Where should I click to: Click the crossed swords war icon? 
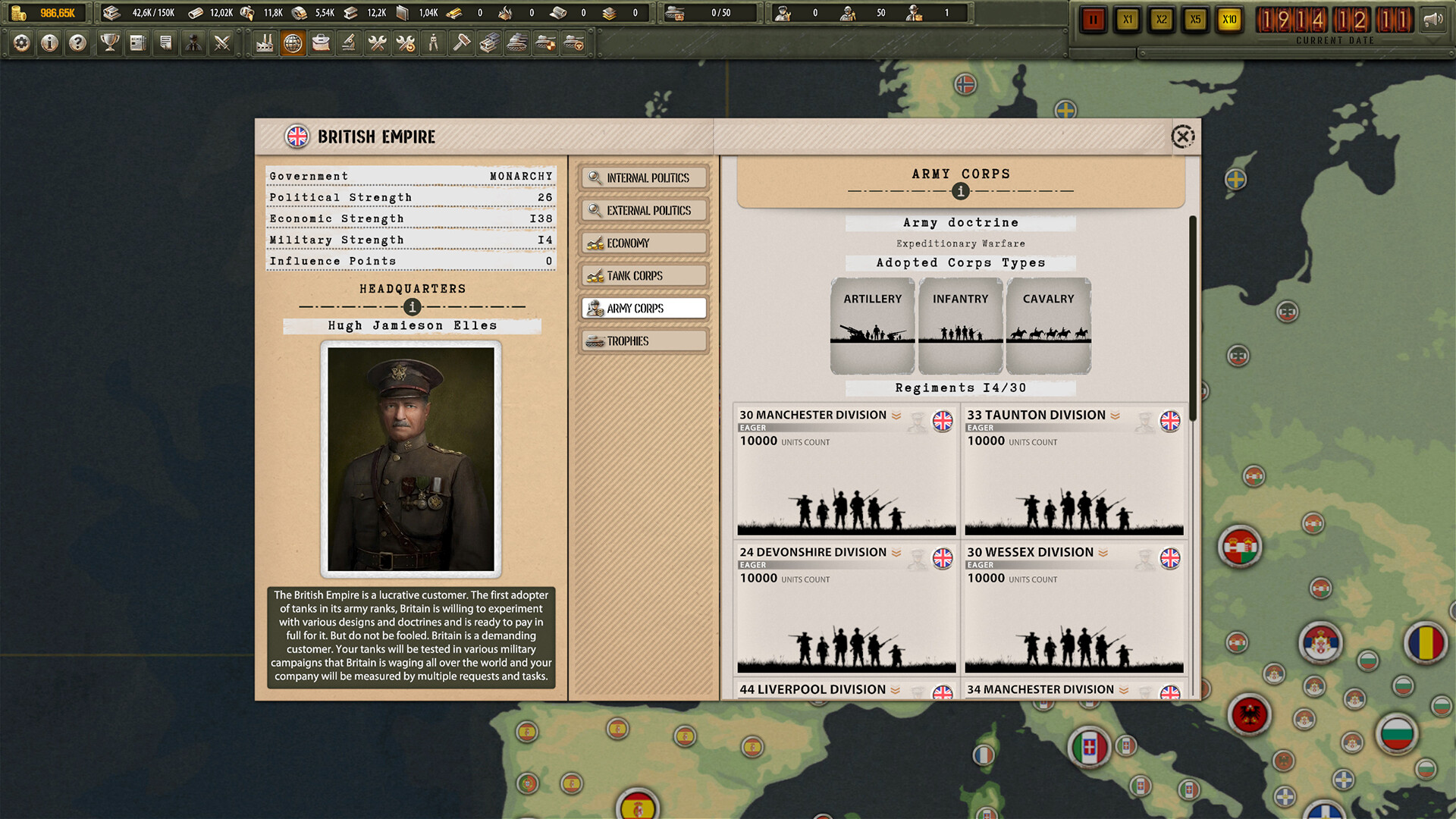pos(221,43)
